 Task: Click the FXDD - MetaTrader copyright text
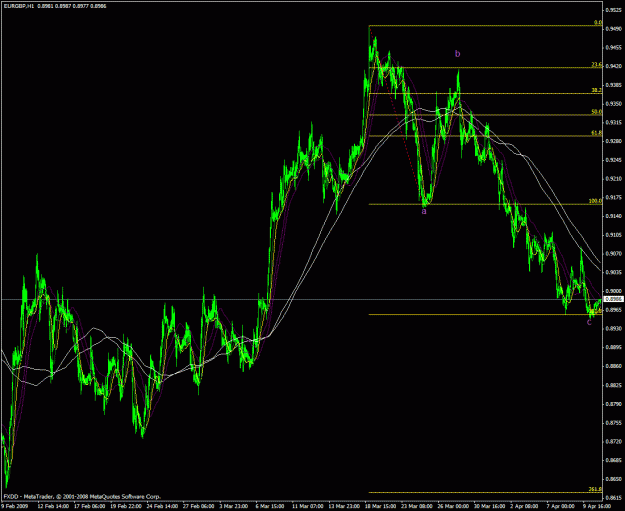[82, 497]
